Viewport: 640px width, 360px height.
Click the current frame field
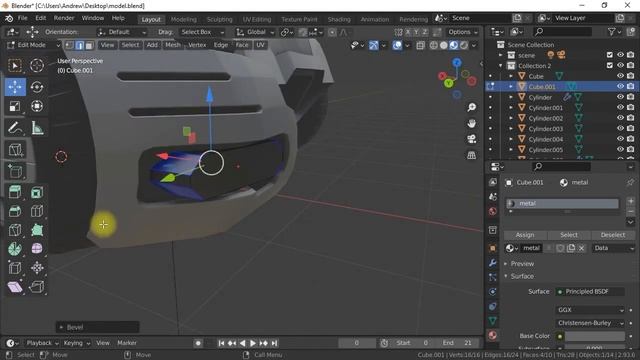point(357,343)
